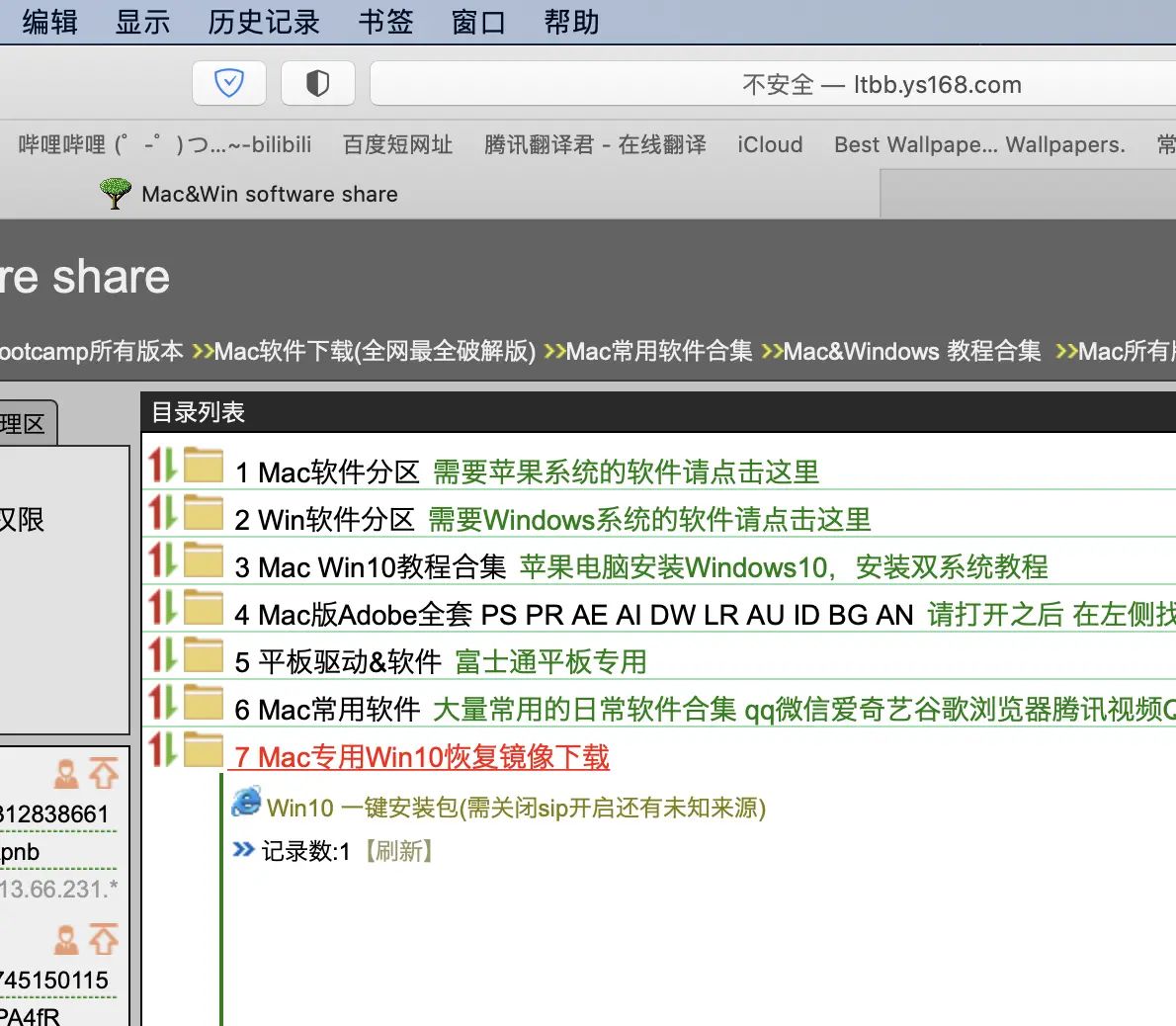Click the 富士通平板专用 description
This screenshot has height=1026, width=1176.
tap(550, 661)
